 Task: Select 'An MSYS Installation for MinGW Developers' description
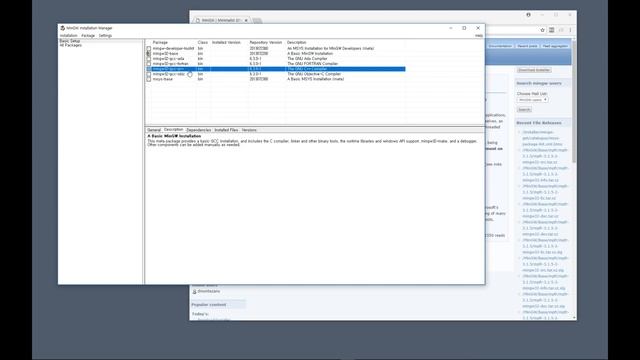point(331,49)
